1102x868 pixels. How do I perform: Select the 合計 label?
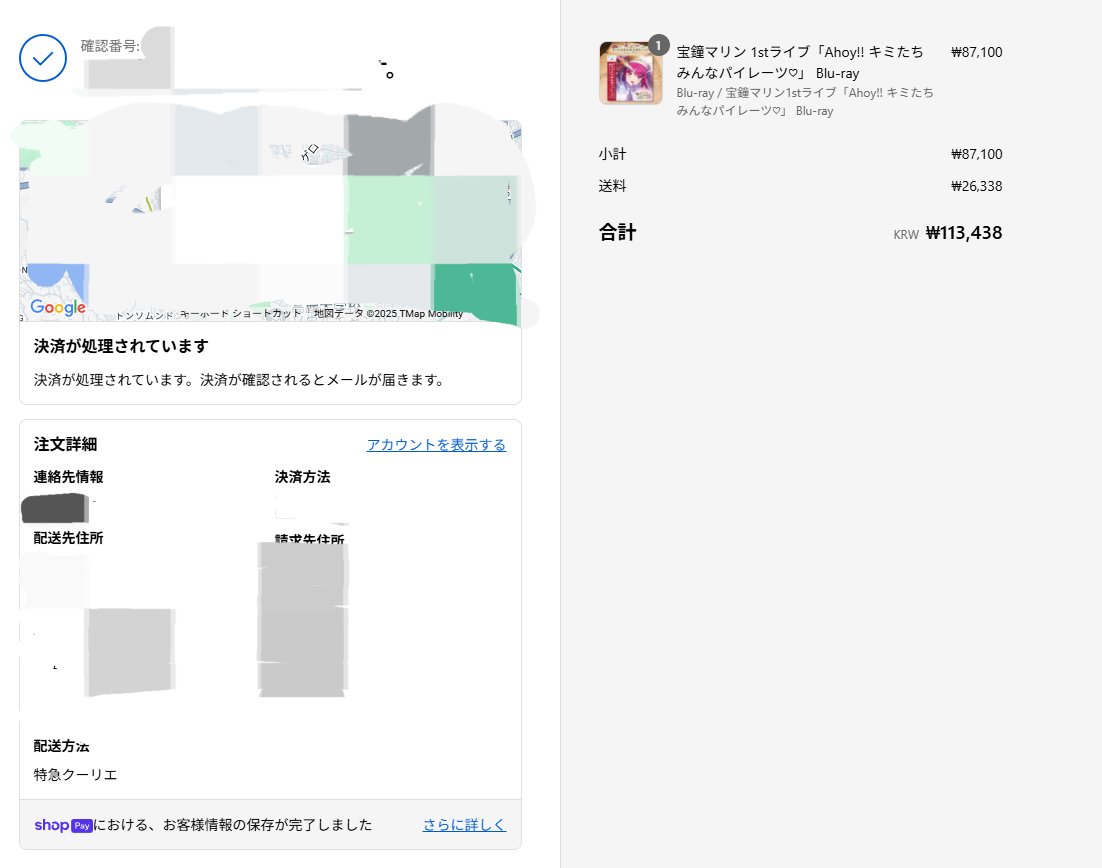[x=617, y=233]
